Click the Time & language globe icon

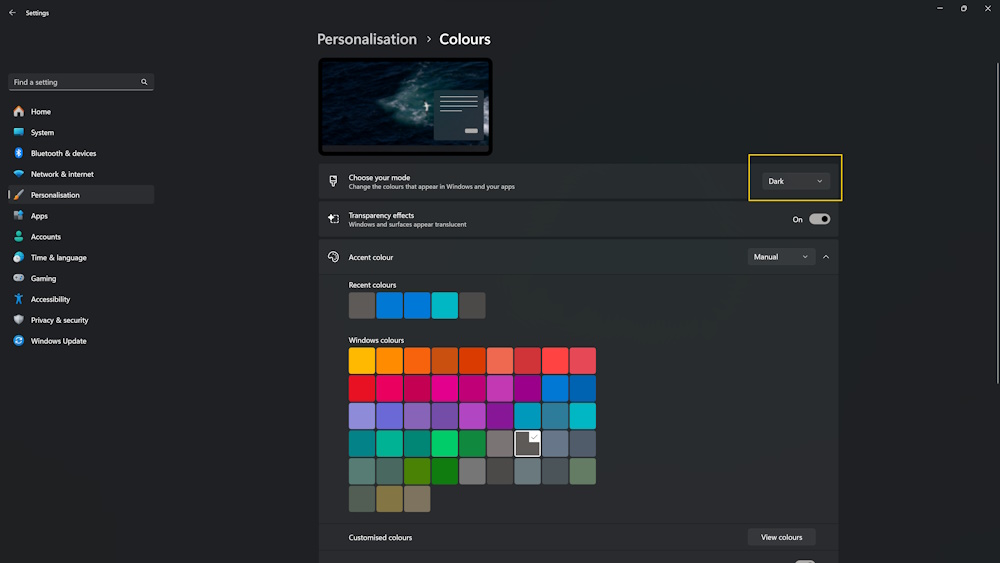point(18,257)
